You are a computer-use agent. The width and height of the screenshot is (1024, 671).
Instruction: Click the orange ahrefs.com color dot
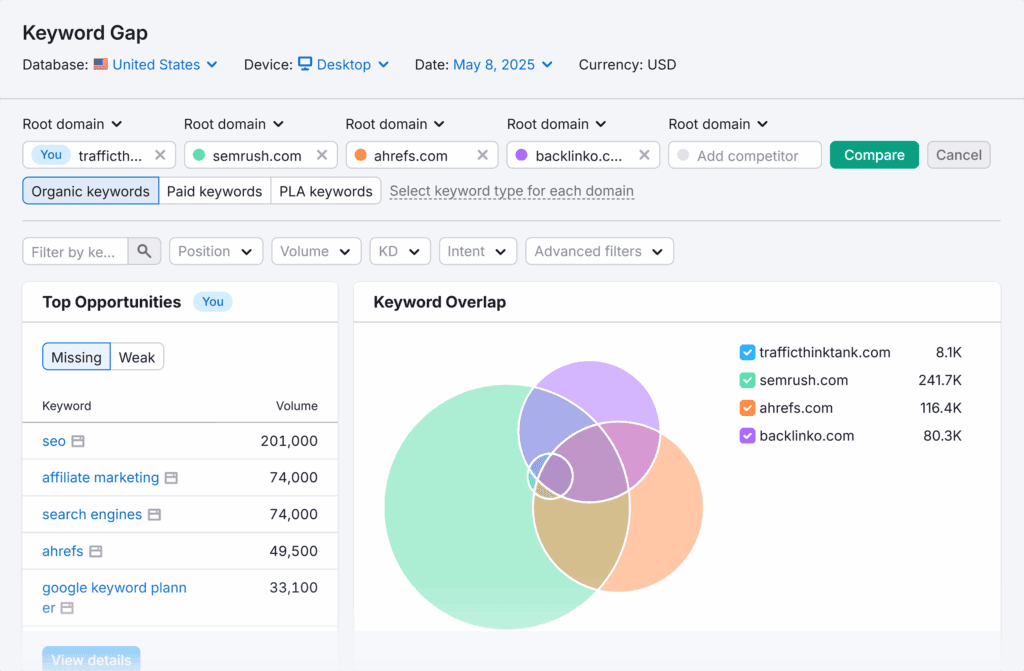pos(361,155)
